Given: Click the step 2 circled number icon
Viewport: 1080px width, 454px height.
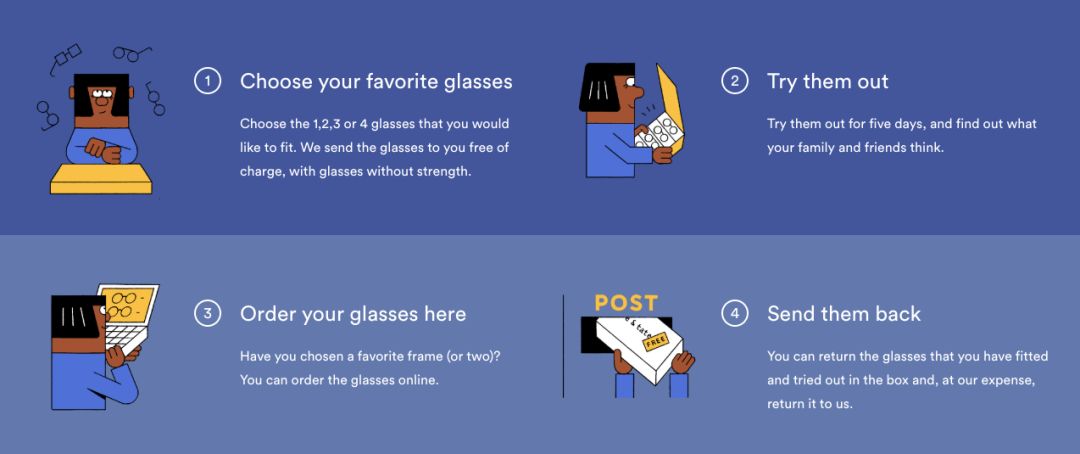Looking at the screenshot, I should 734,81.
